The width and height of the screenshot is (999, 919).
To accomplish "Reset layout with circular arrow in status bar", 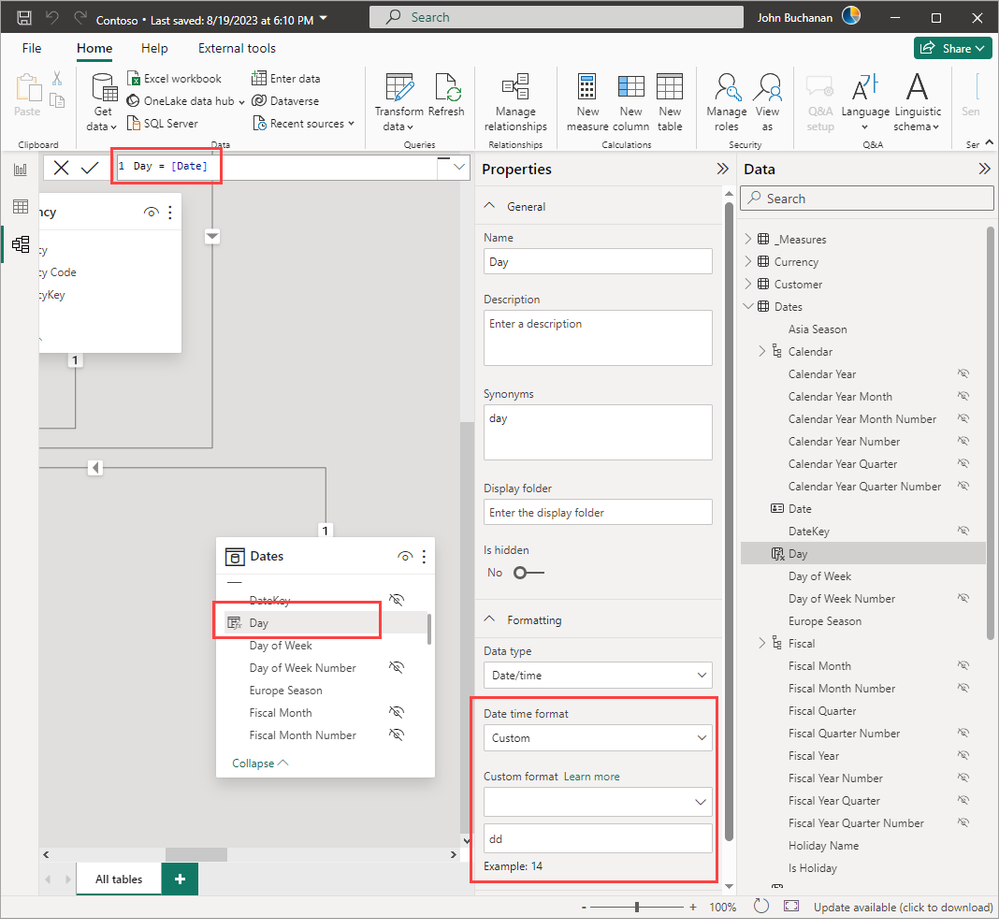I will click(x=761, y=906).
